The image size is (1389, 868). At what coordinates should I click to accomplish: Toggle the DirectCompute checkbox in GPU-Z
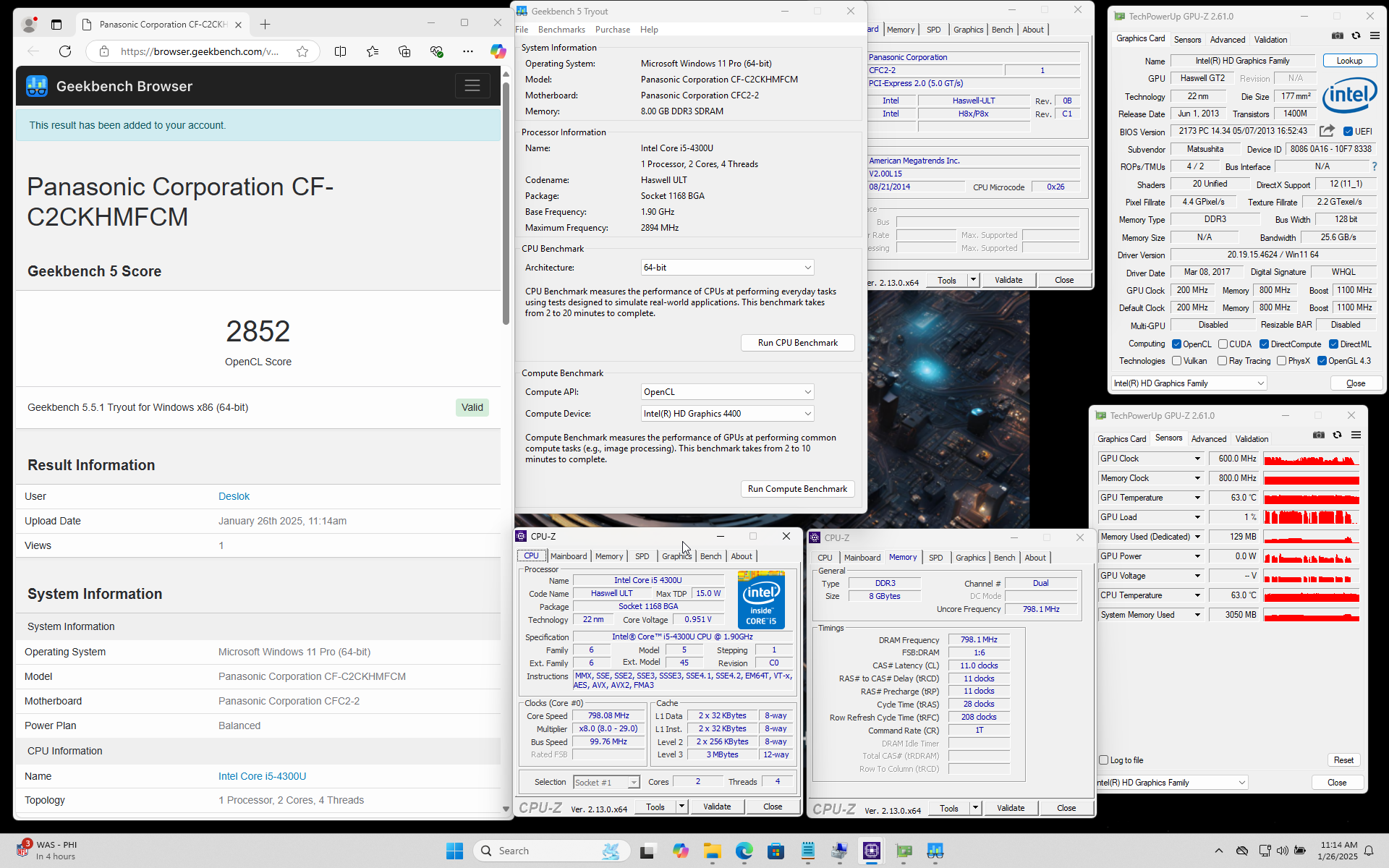pyautogui.click(x=1264, y=344)
